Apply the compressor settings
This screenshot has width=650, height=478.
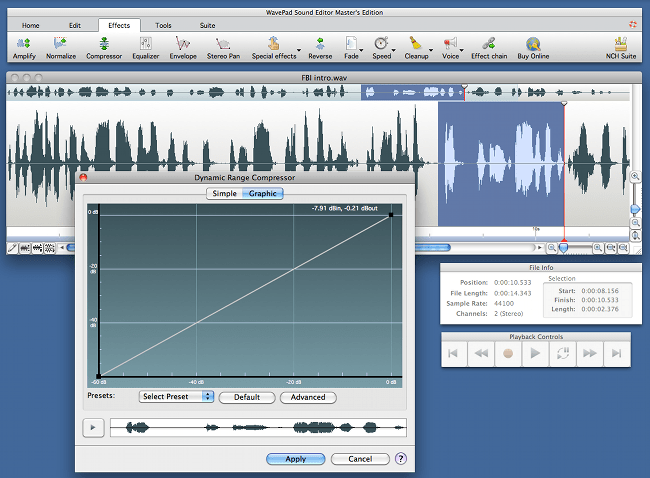[296, 459]
